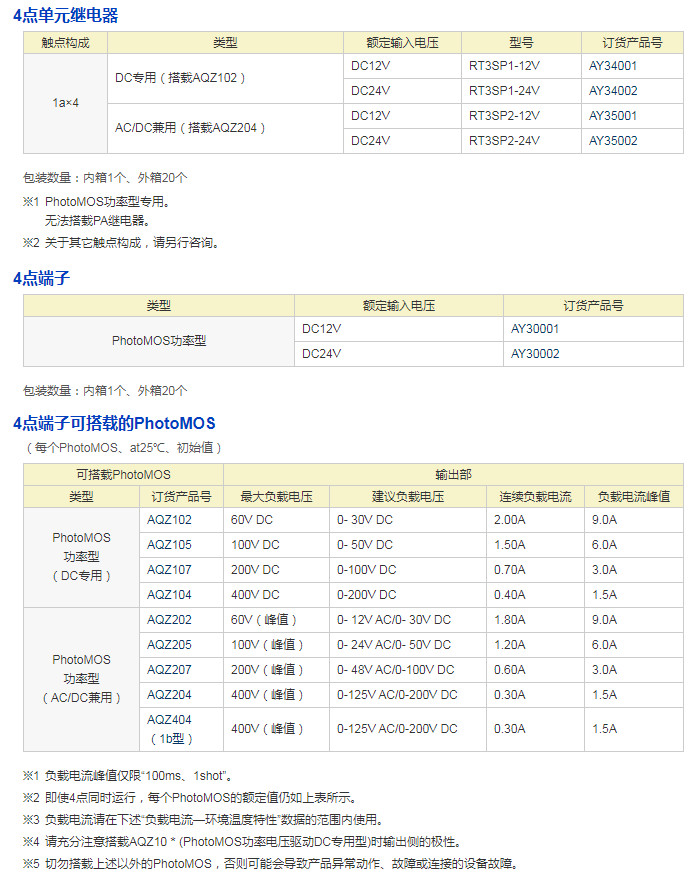This screenshot has height=880, width=692.
Task: Select product AQZ205
Action: coord(169,644)
